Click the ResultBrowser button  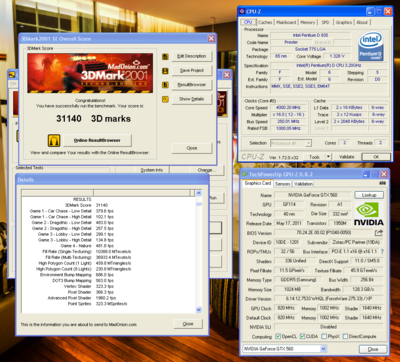(192, 85)
